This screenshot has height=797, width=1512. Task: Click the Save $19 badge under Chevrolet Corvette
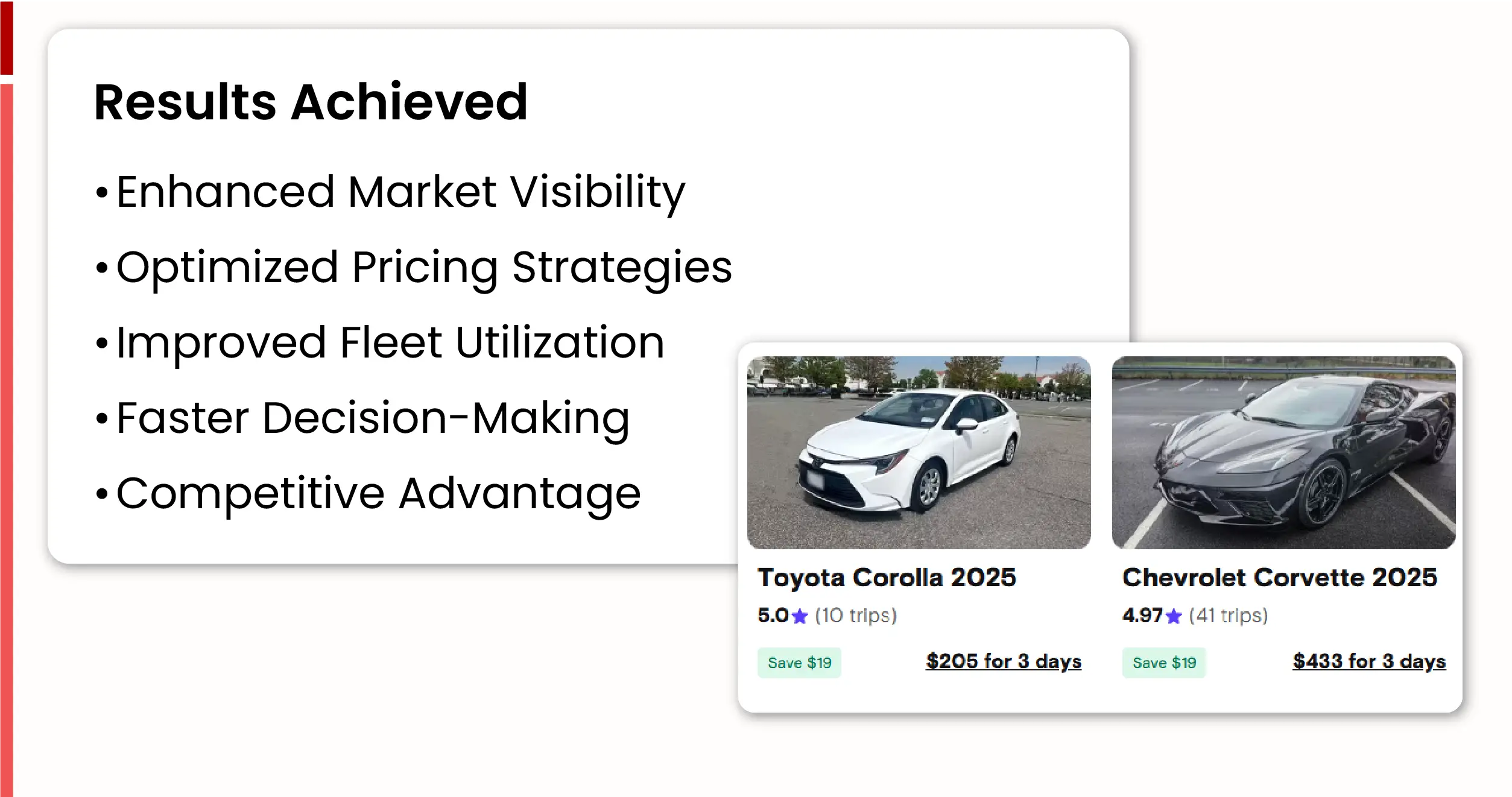[x=1164, y=663]
